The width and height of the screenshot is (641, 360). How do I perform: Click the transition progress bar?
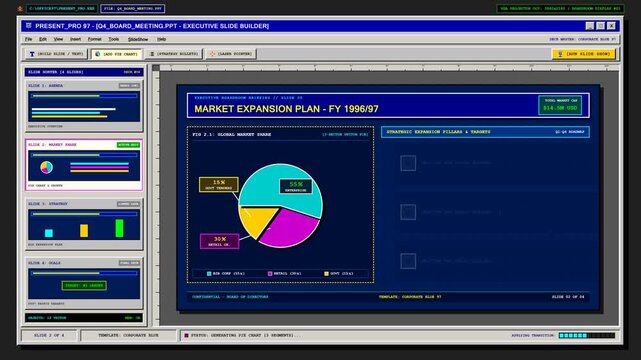tap(587, 335)
